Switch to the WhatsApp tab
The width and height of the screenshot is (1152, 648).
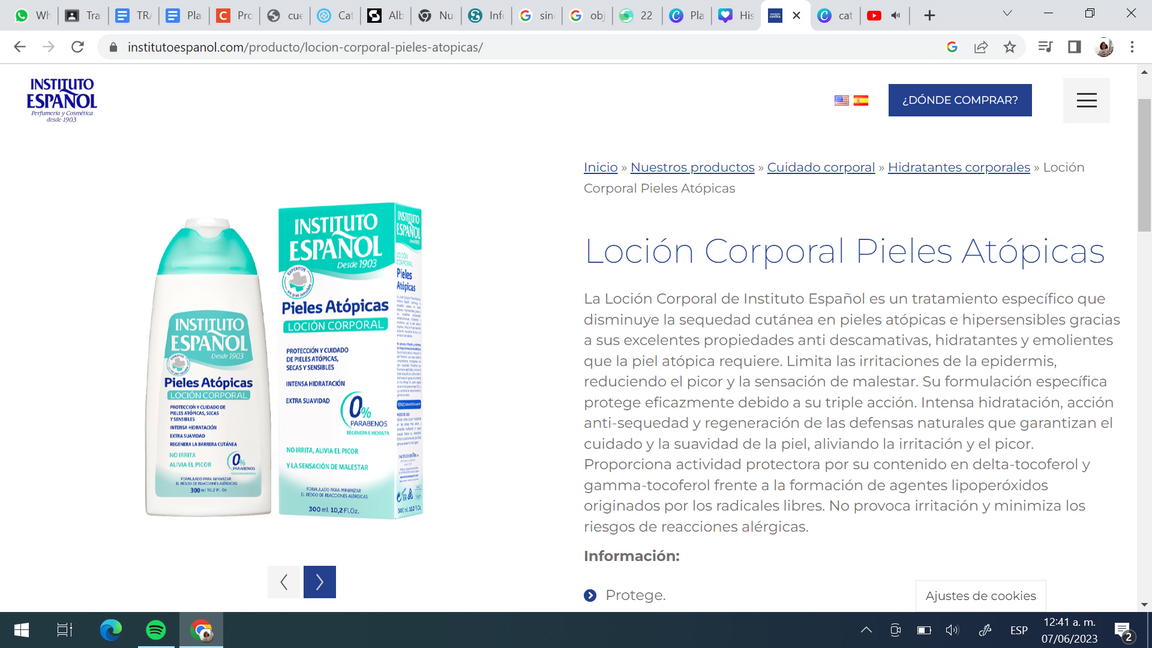point(32,15)
